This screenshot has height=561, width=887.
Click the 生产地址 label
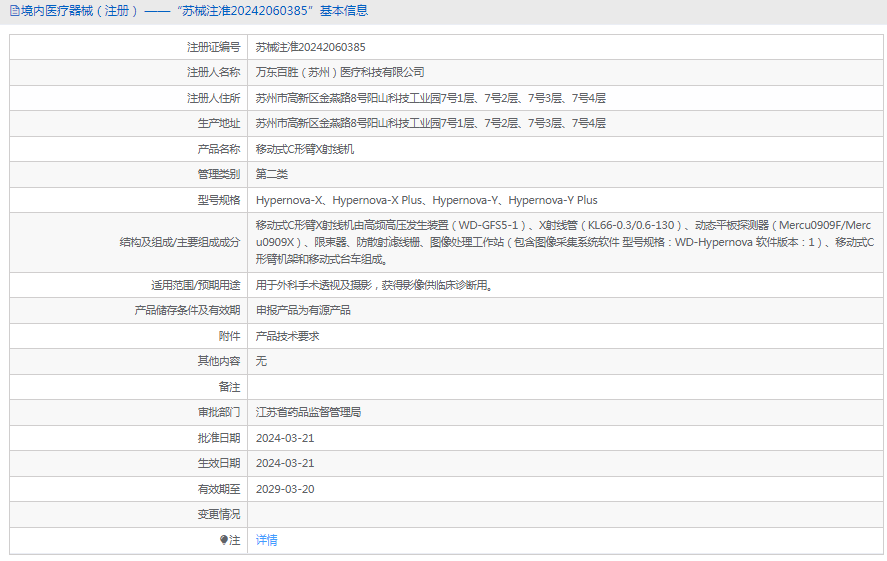pos(219,123)
